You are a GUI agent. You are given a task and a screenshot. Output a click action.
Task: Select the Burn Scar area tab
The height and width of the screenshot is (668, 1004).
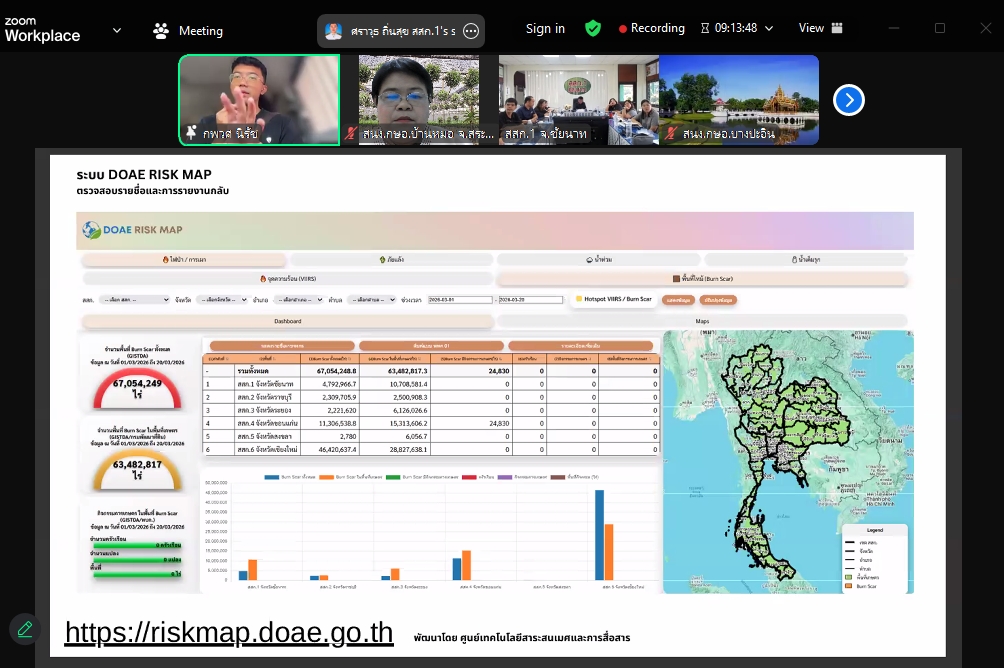[x=702, y=279]
